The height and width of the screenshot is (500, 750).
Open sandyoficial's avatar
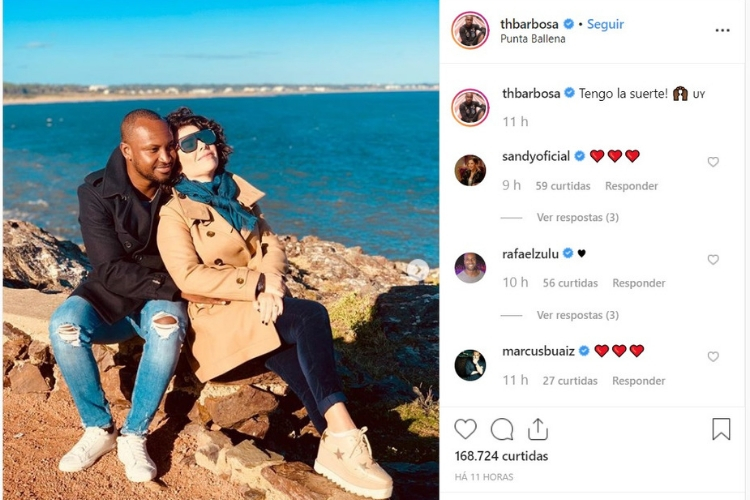[x=470, y=170]
